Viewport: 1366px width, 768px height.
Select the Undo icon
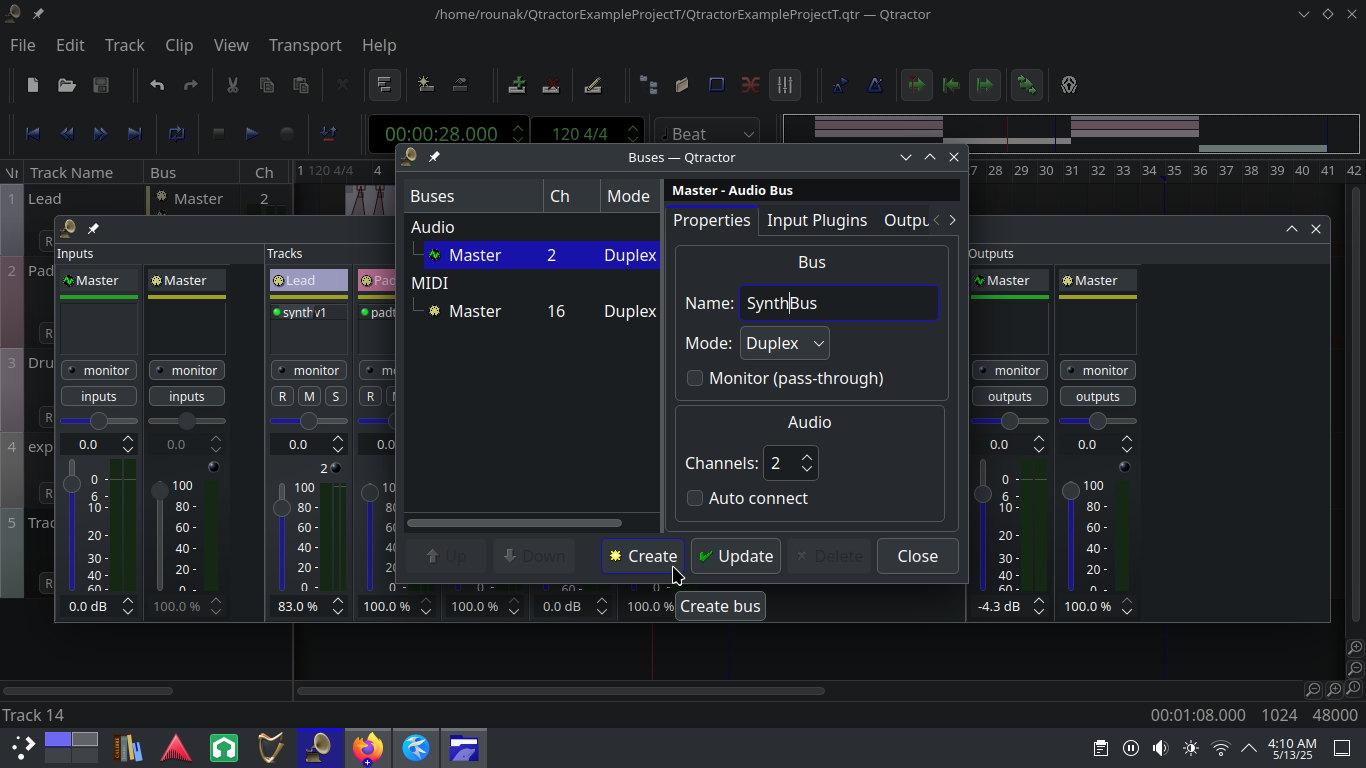[x=156, y=85]
